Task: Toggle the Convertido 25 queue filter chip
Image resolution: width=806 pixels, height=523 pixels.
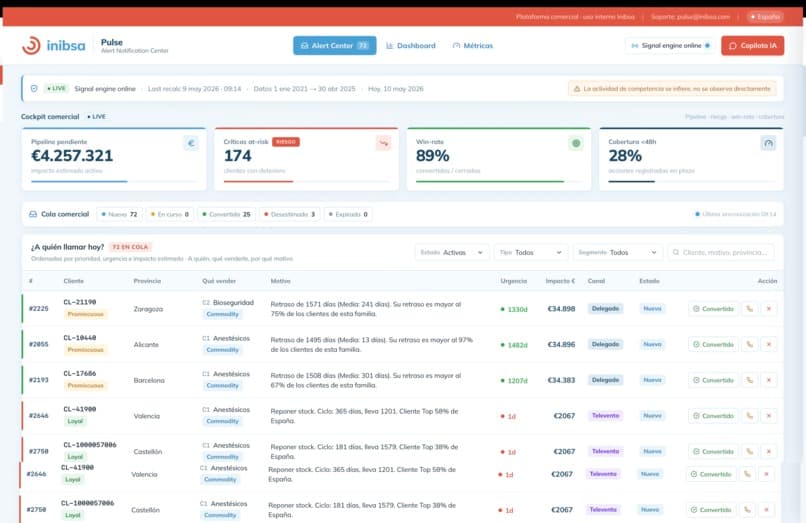Action: (x=227, y=214)
